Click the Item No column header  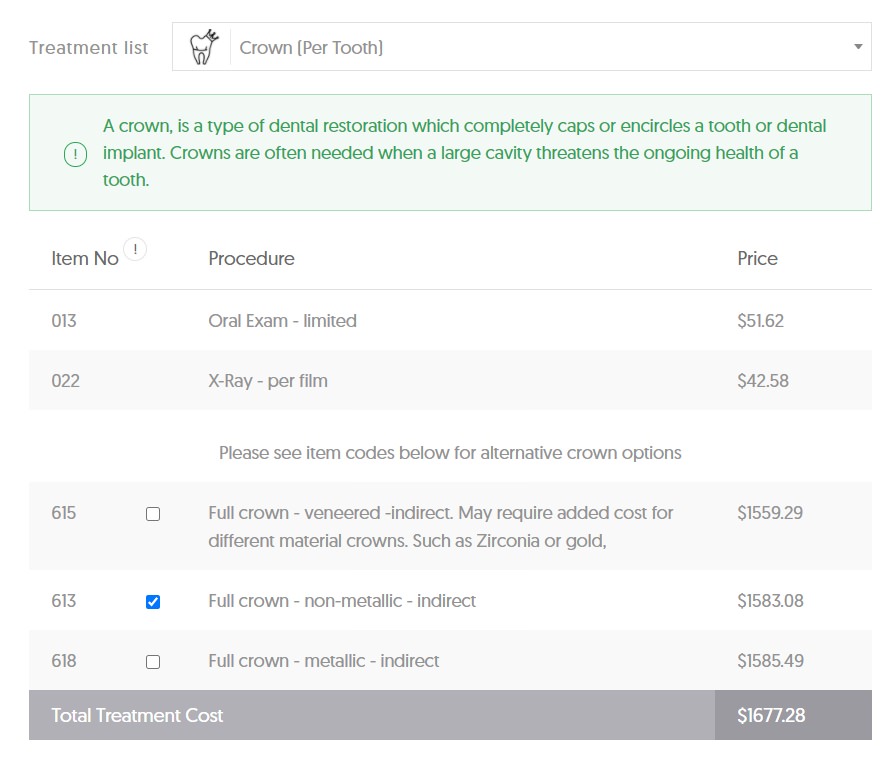point(84,259)
